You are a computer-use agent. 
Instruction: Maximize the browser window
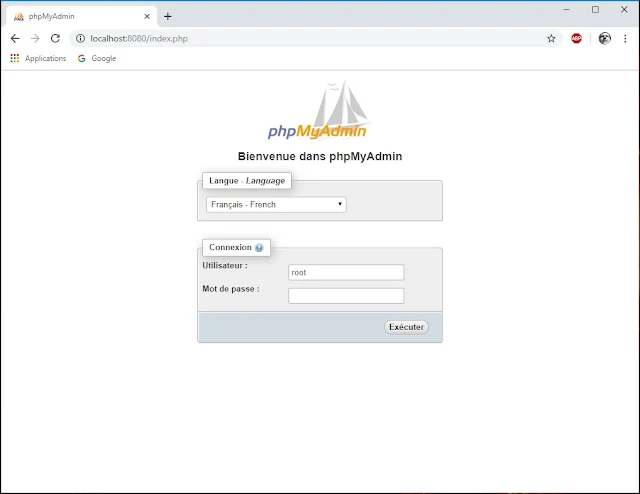(x=595, y=9)
